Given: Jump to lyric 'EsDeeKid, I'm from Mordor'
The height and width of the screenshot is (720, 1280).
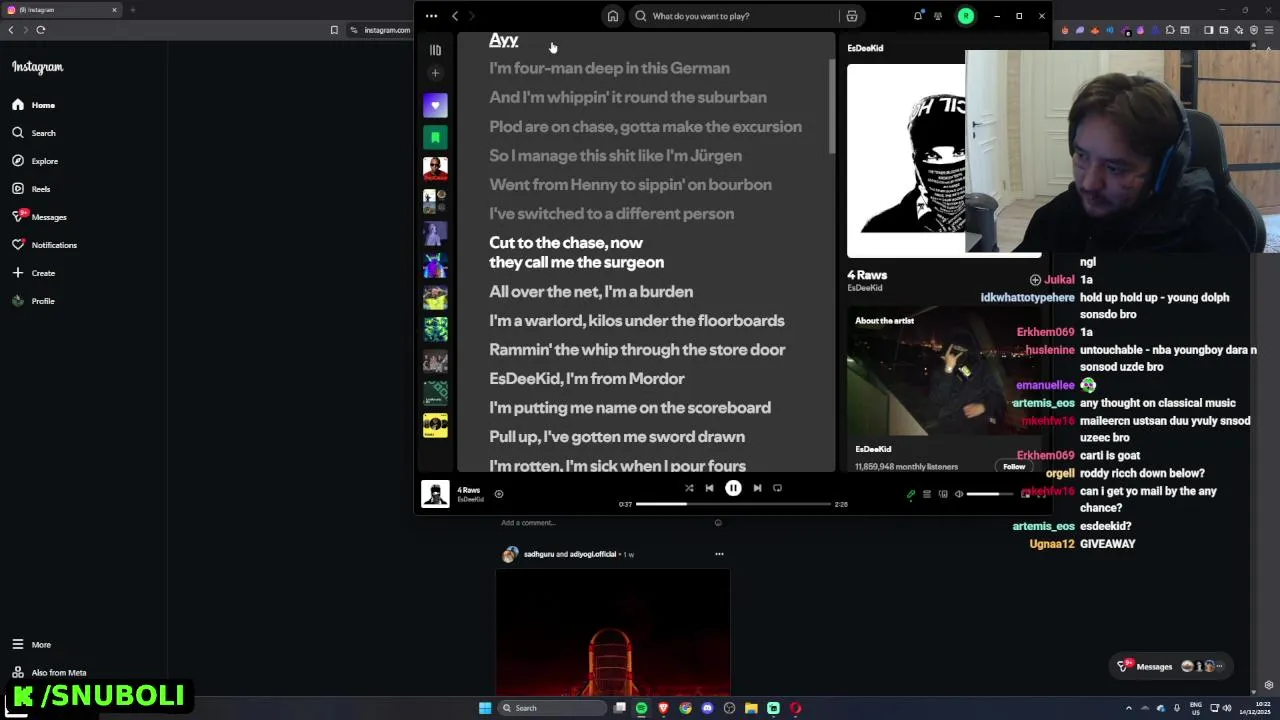Looking at the screenshot, I should coord(587,378).
